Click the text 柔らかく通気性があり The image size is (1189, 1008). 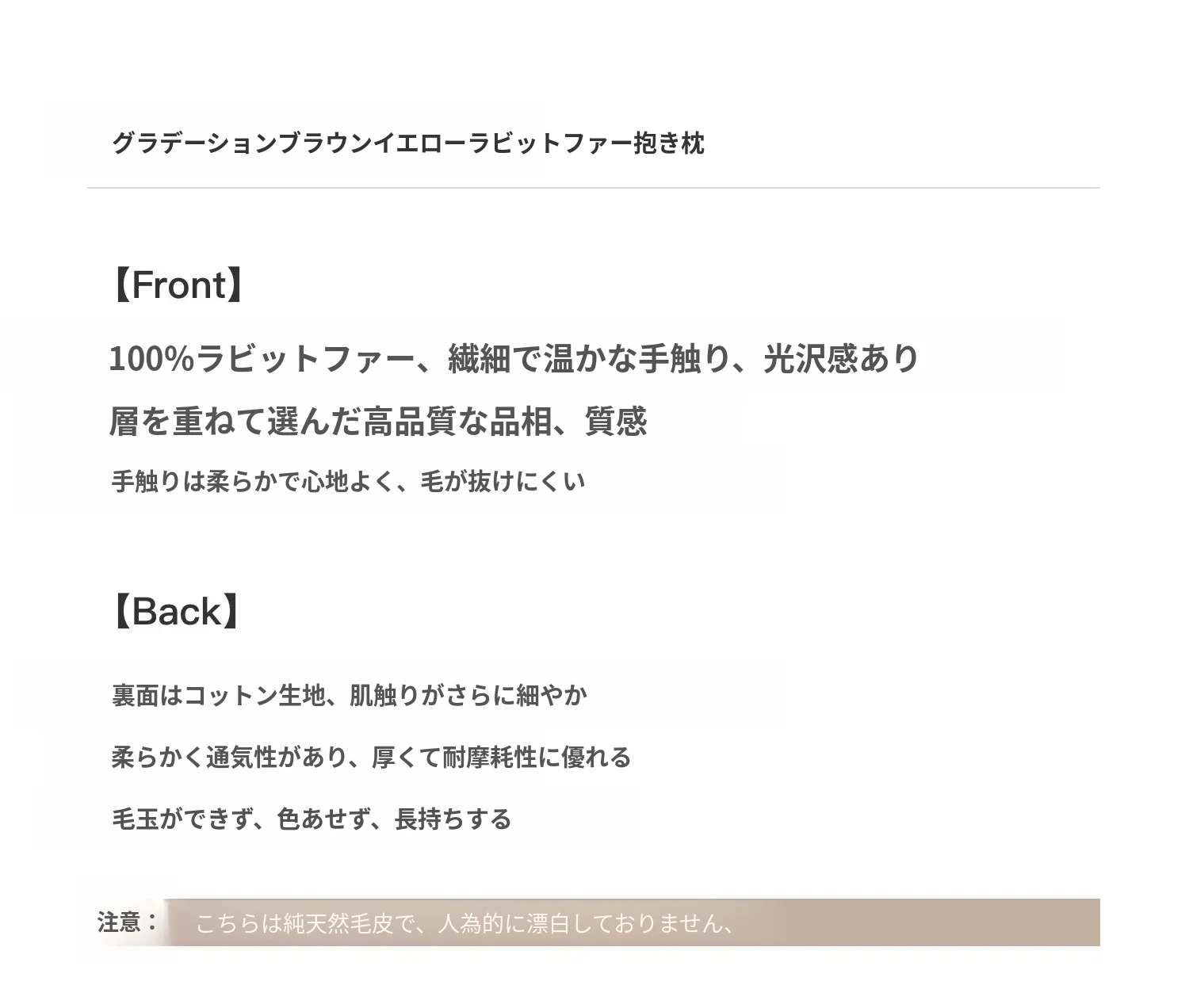click(229, 758)
